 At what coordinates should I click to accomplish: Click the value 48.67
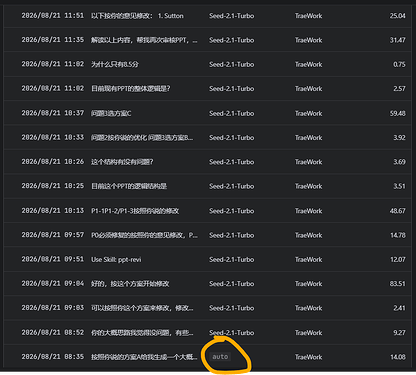[398, 211]
